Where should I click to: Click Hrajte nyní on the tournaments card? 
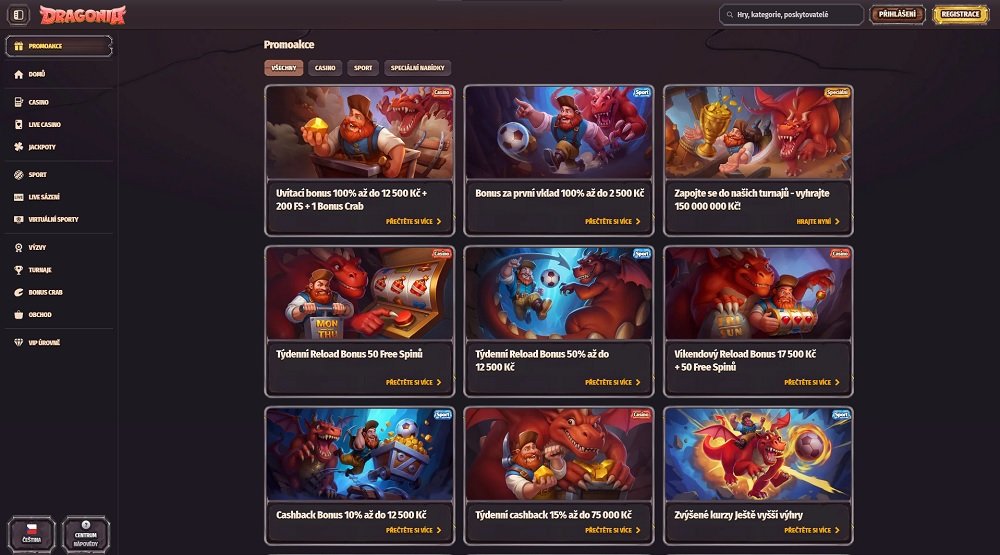(x=818, y=221)
